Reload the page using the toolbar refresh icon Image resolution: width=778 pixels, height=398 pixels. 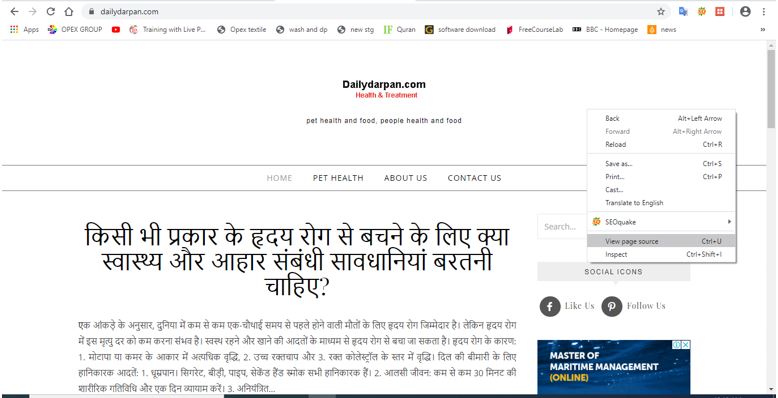point(50,11)
